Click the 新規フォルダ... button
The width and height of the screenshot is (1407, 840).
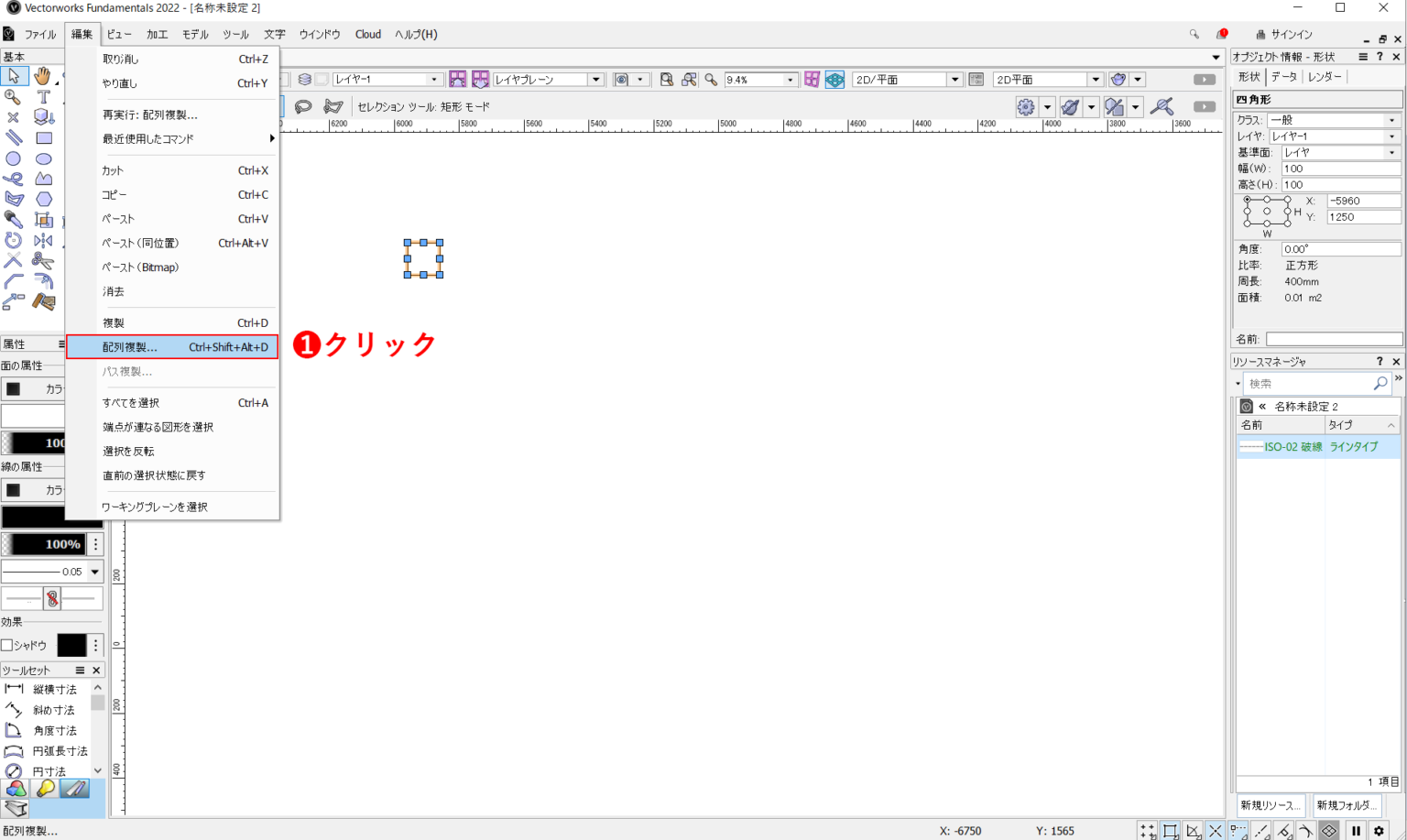[x=1347, y=805]
